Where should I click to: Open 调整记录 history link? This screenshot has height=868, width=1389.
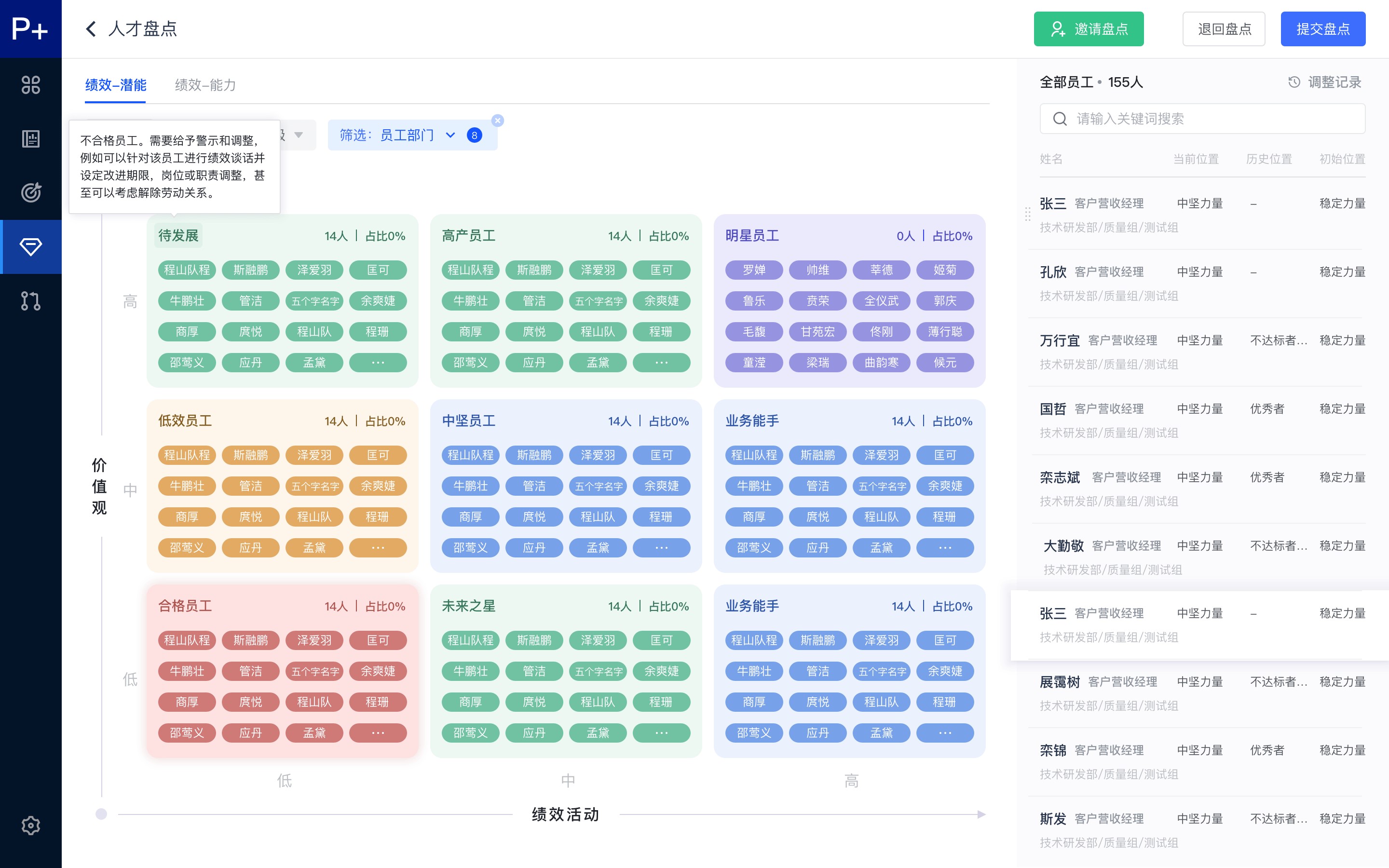[x=1325, y=82]
